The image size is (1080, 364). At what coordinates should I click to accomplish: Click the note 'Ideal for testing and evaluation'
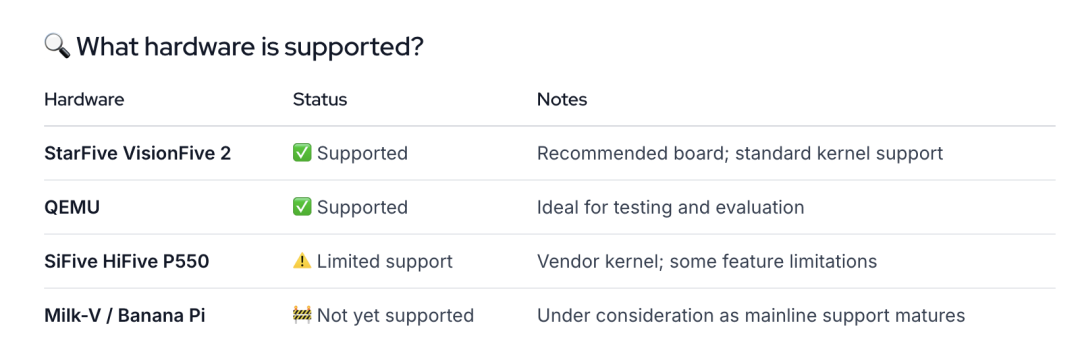[x=670, y=208]
